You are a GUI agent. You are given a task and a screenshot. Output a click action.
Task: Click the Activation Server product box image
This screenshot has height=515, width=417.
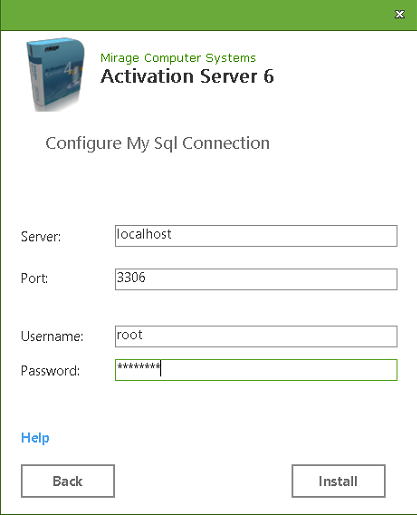tap(56, 74)
